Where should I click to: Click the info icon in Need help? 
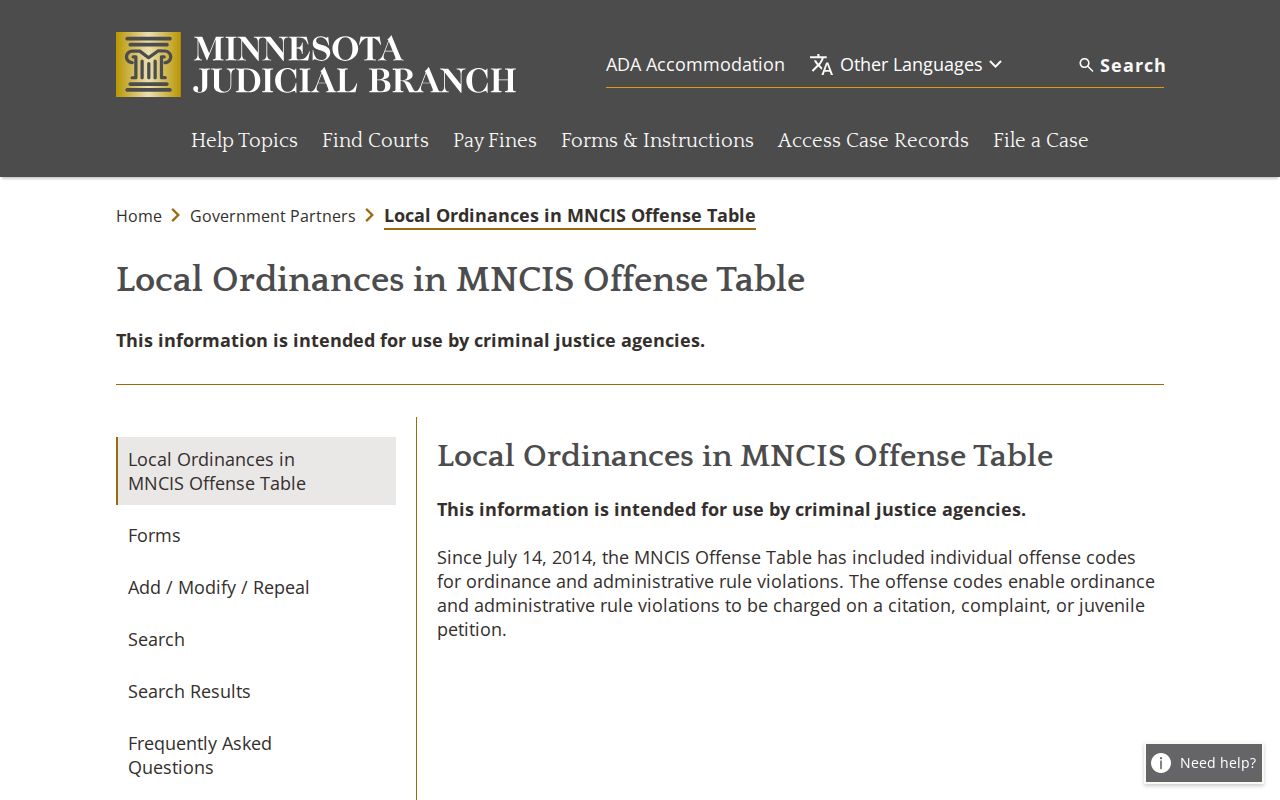pyautogui.click(x=1161, y=763)
